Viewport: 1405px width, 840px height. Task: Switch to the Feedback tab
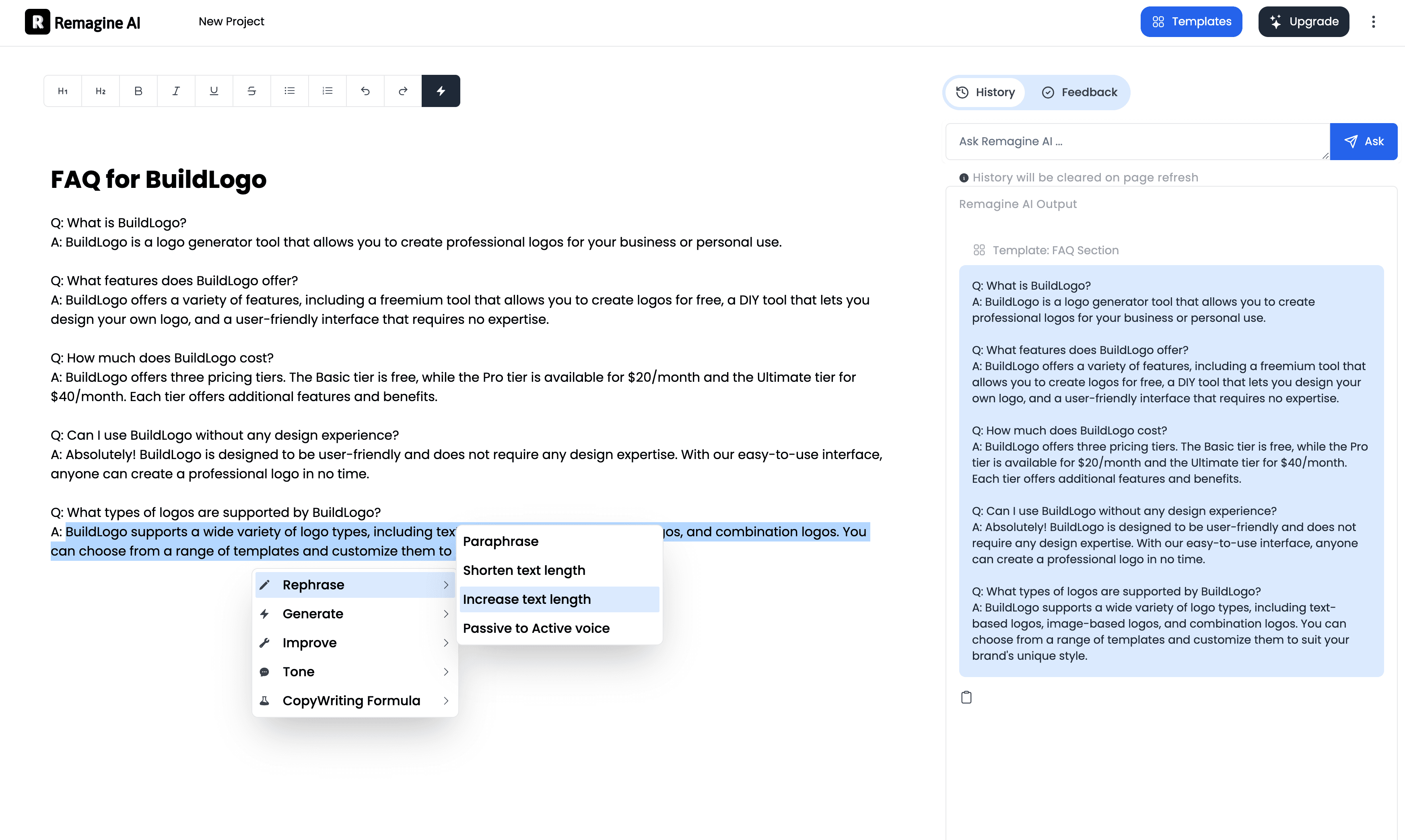(1080, 92)
